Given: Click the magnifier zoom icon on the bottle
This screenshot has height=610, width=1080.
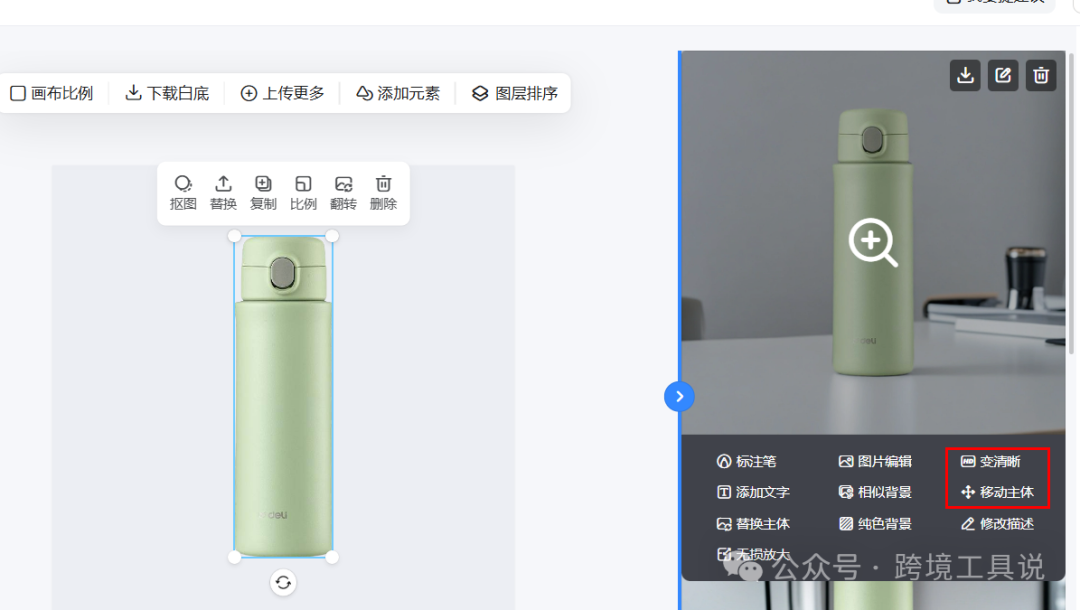Looking at the screenshot, I should [x=872, y=242].
